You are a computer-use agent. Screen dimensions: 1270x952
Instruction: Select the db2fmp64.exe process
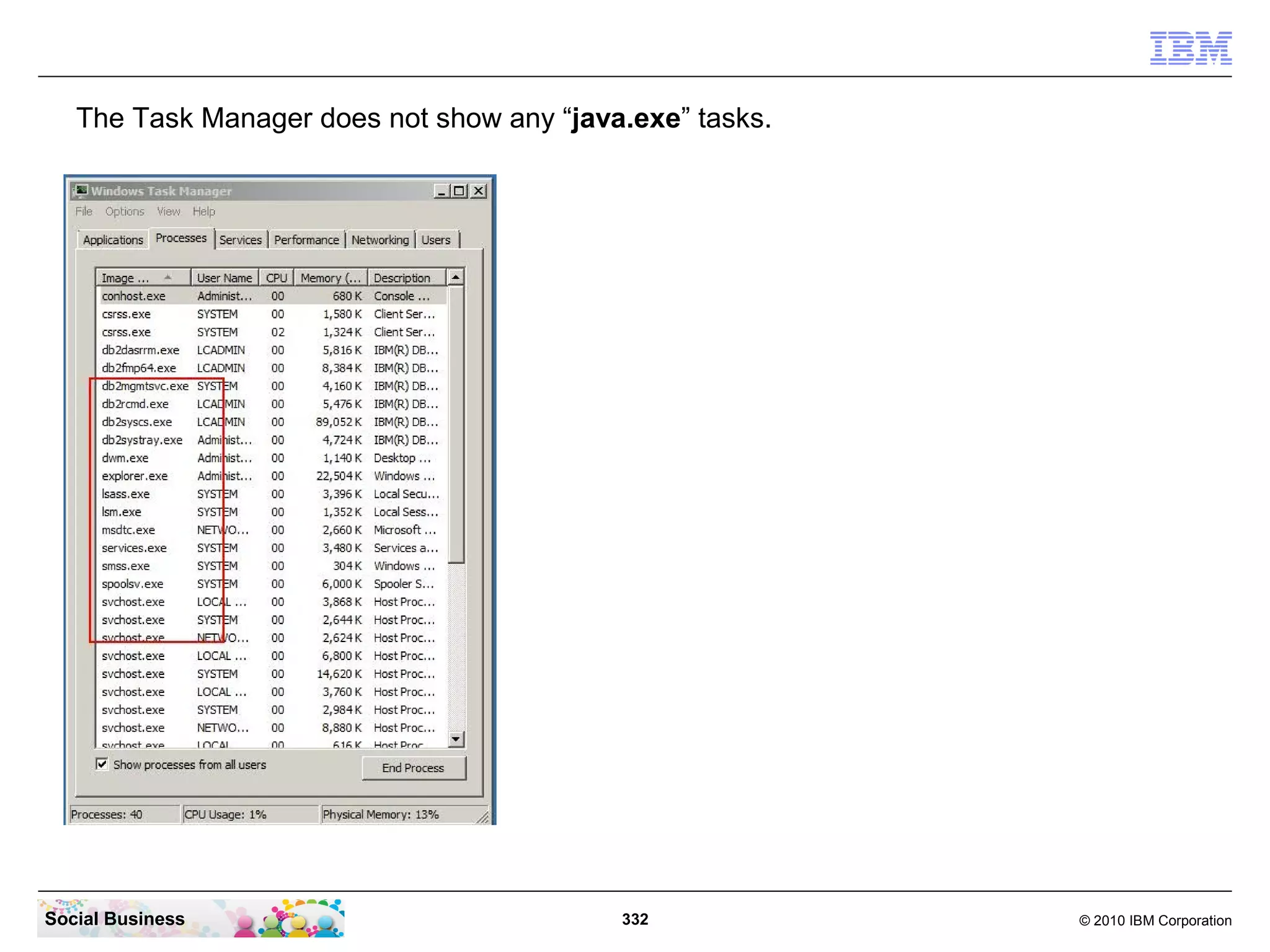pyautogui.click(x=272, y=368)
